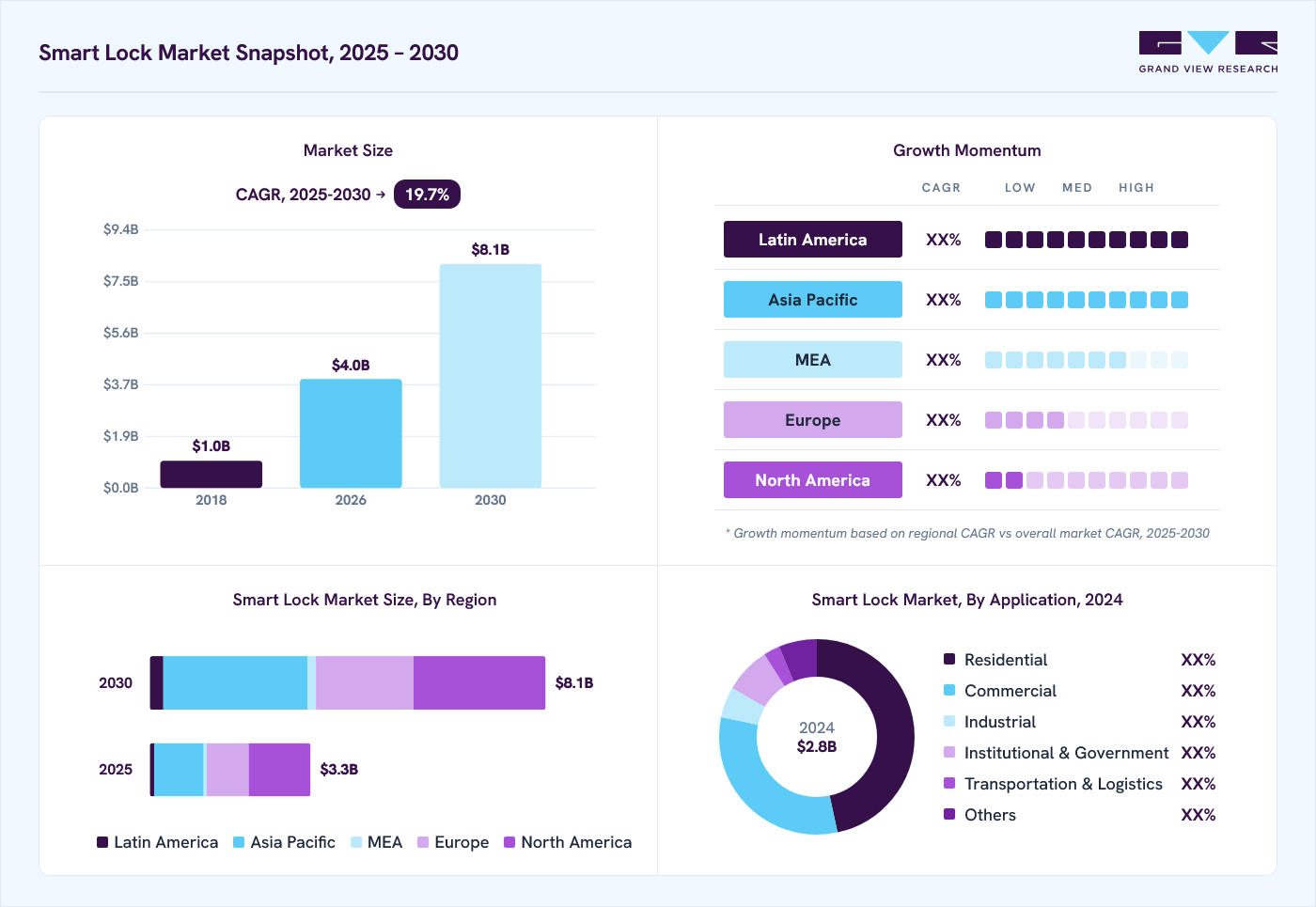Click the MEA momentum indicator squares

(x=1087, y=360)
